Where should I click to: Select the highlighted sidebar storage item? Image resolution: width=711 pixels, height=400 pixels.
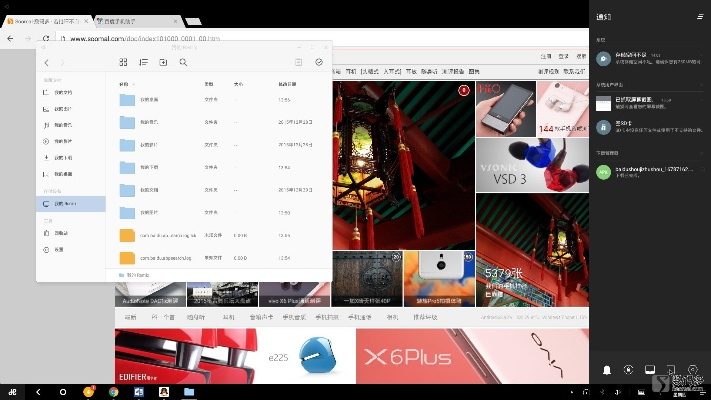[70, 203]
